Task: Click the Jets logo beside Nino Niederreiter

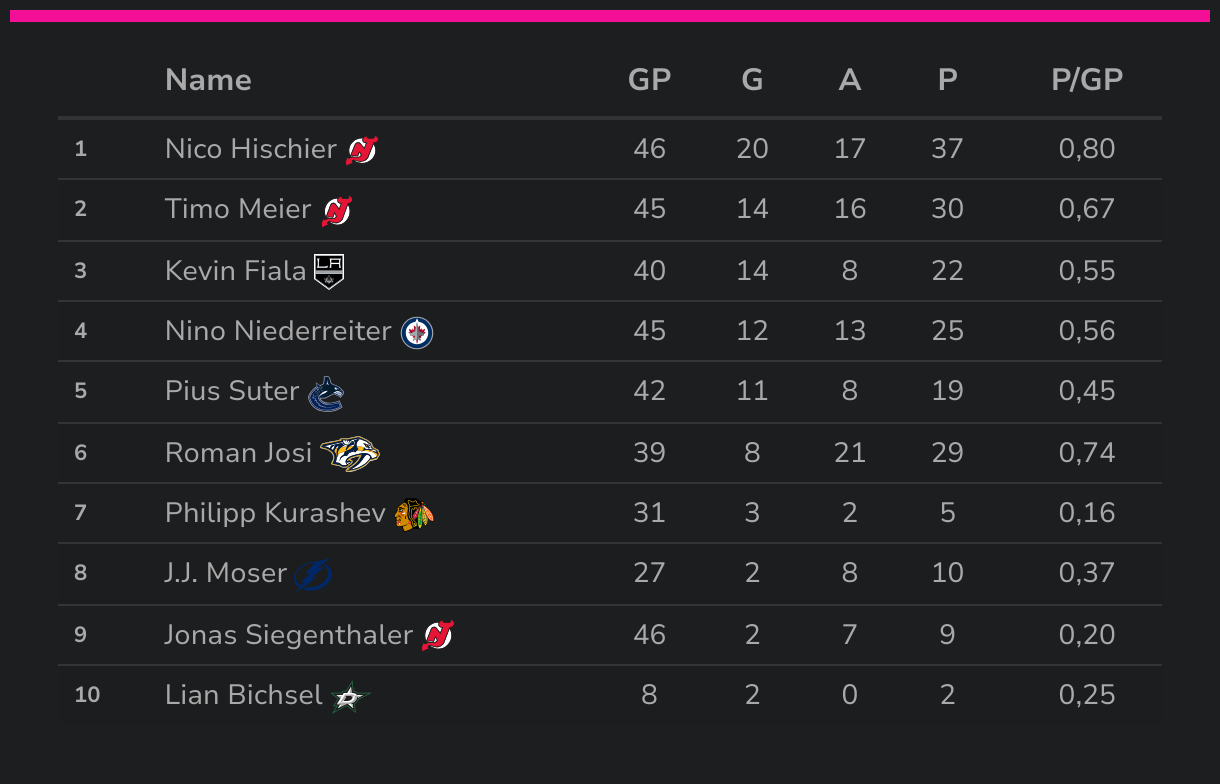Action: [417, 332]
